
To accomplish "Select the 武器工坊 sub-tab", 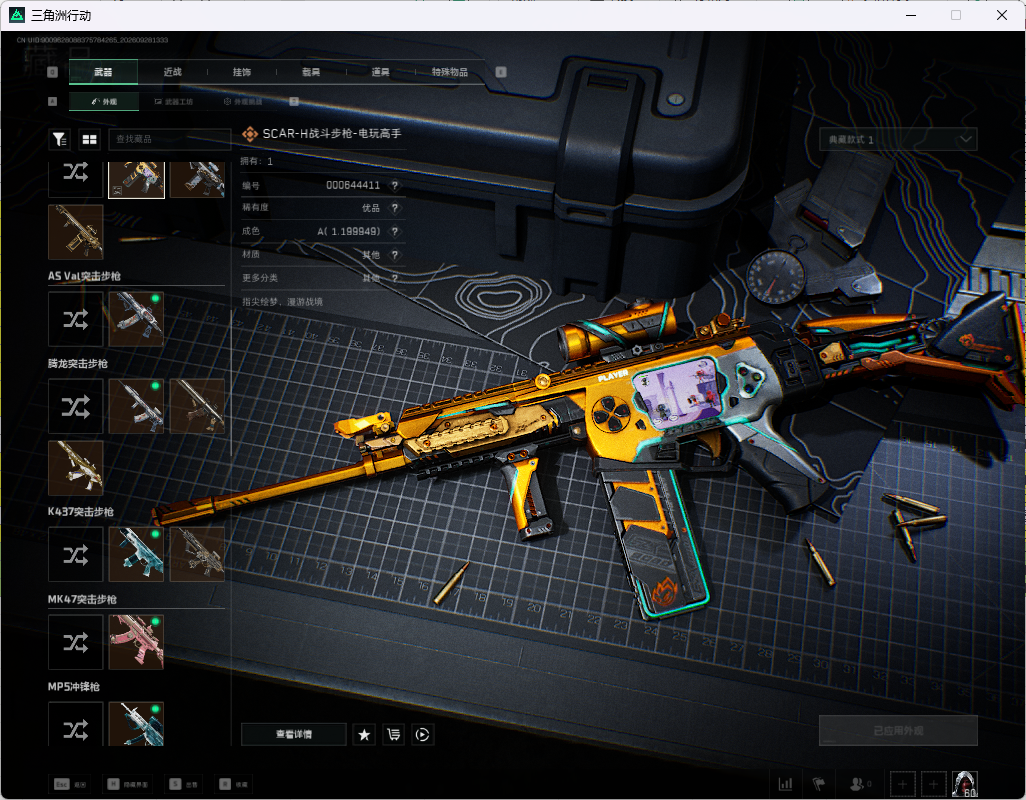I will coord(173,101).
